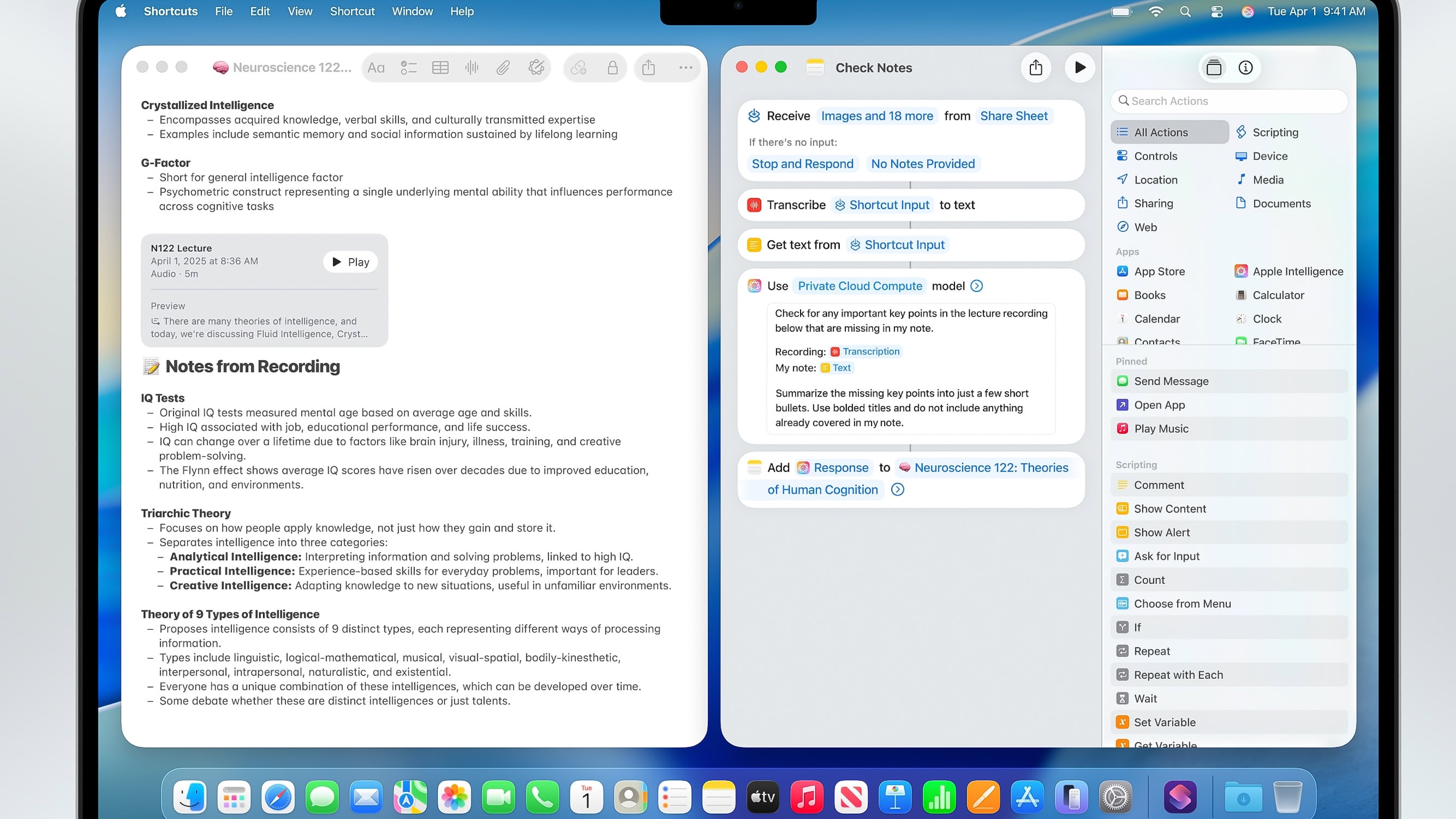1456x819 pixels.
Task: Open shortcut details info icon
Action: [x=1246, y=68]
